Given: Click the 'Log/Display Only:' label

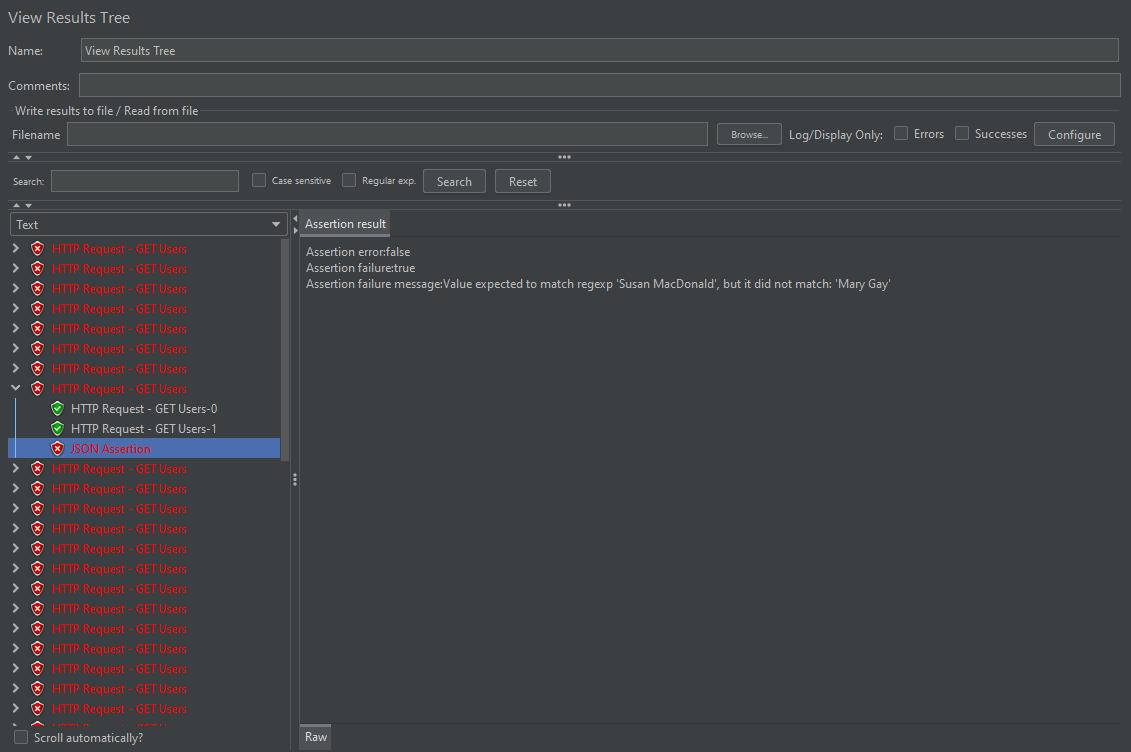Looking at the screenshot, I should 835,135.
